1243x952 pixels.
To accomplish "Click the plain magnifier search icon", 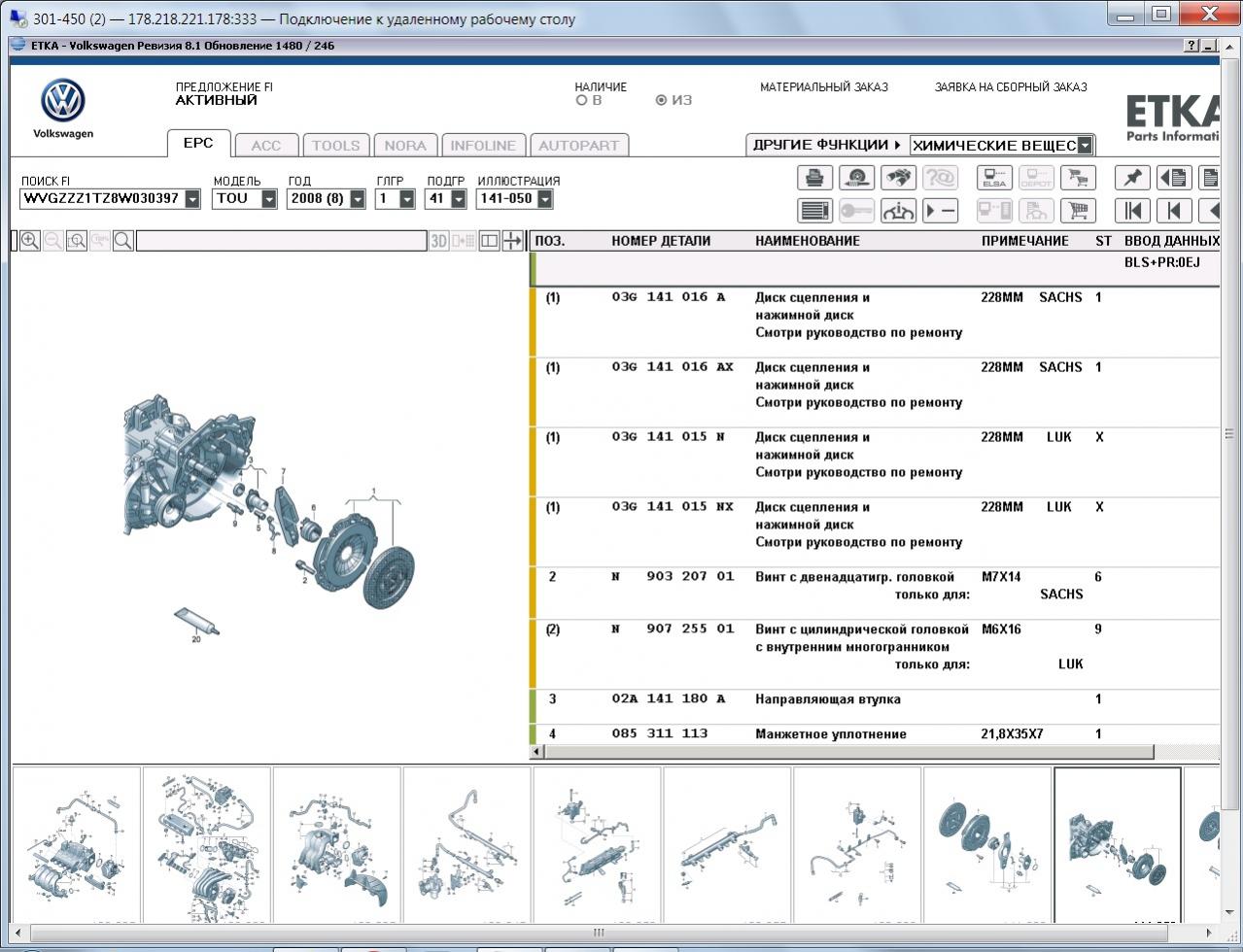I will pos(123,241).
